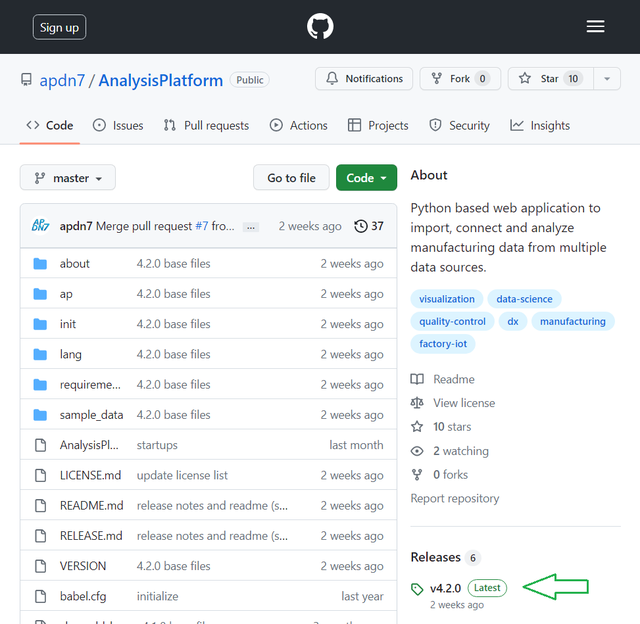Open the Notifications bell button

(364, 79)
